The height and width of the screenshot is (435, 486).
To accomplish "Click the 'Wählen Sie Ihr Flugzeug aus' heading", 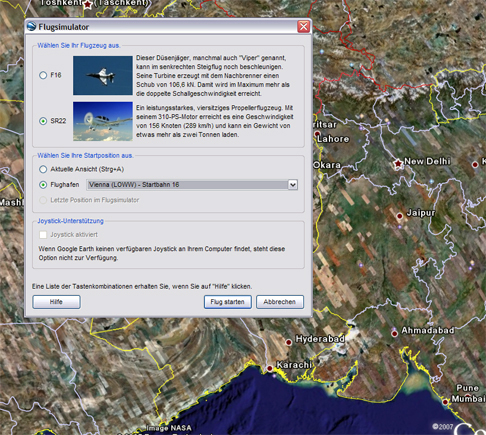I will click(x=79, y=46).
